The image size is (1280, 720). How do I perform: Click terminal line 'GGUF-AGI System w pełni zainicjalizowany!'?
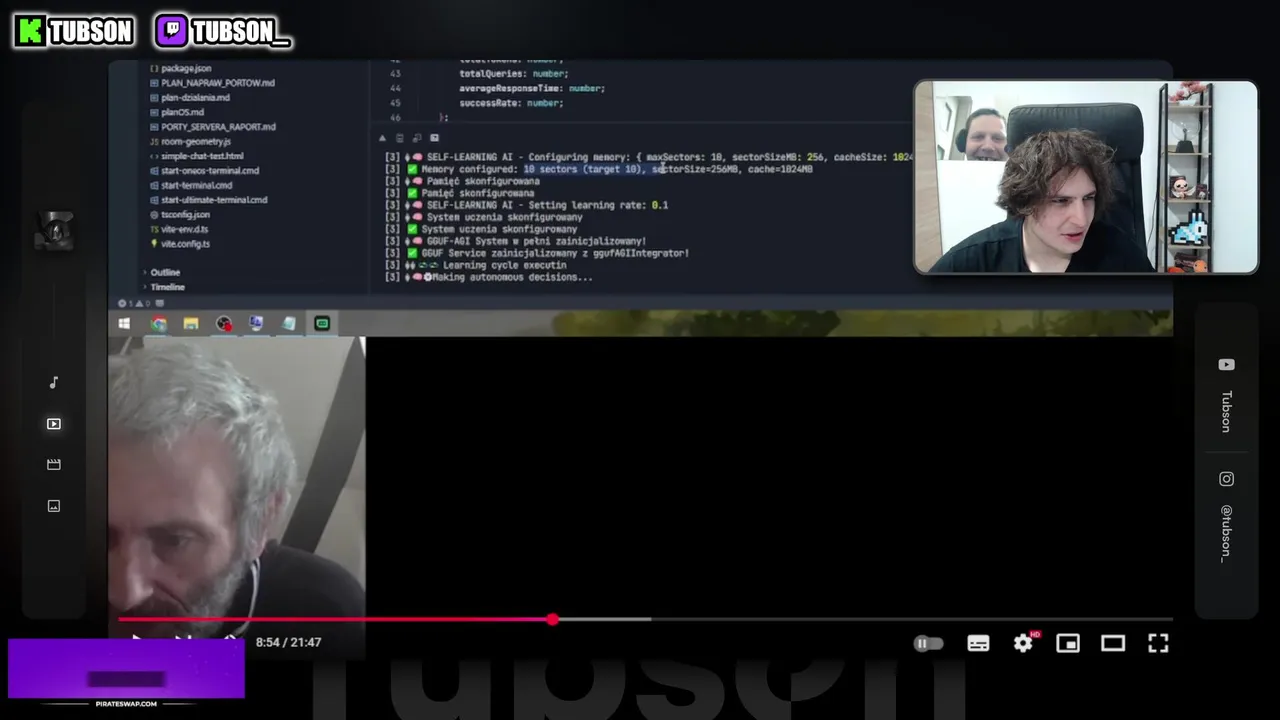tap(516, 241)
